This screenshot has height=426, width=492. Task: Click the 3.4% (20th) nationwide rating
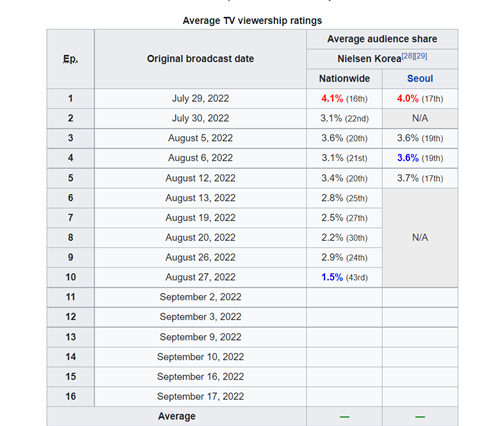344,178
